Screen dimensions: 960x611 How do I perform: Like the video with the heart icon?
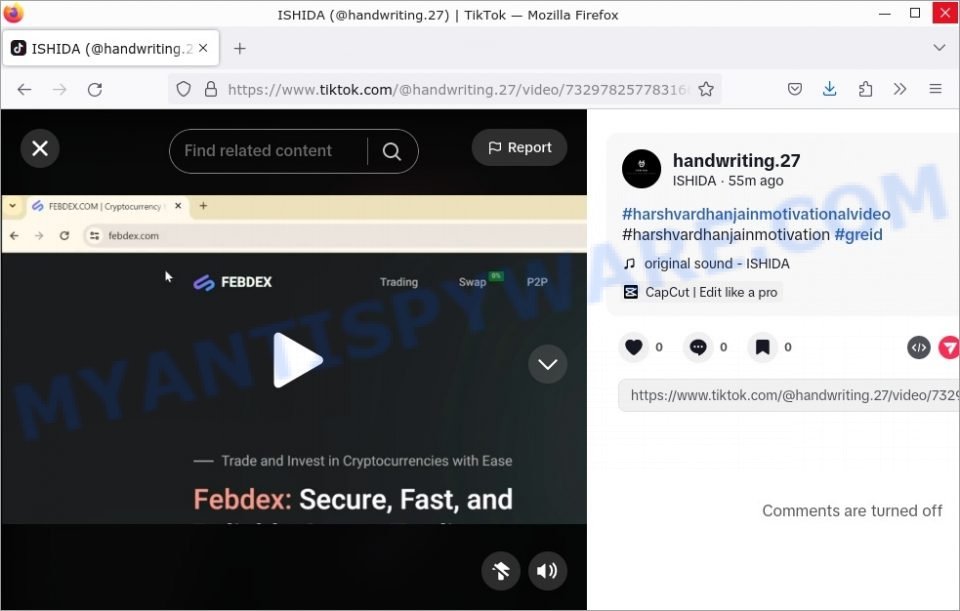click(634, 347)
